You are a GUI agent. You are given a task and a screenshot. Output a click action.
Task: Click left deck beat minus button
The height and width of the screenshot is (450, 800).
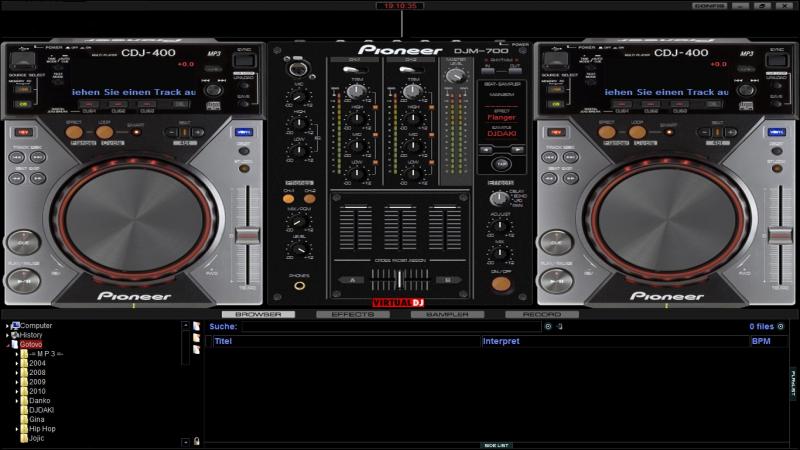tap(171, 132)
